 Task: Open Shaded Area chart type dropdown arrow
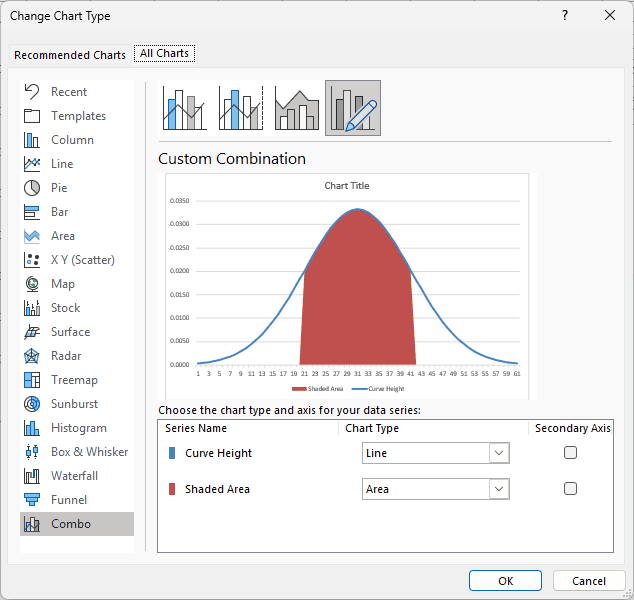click(499, 489)
